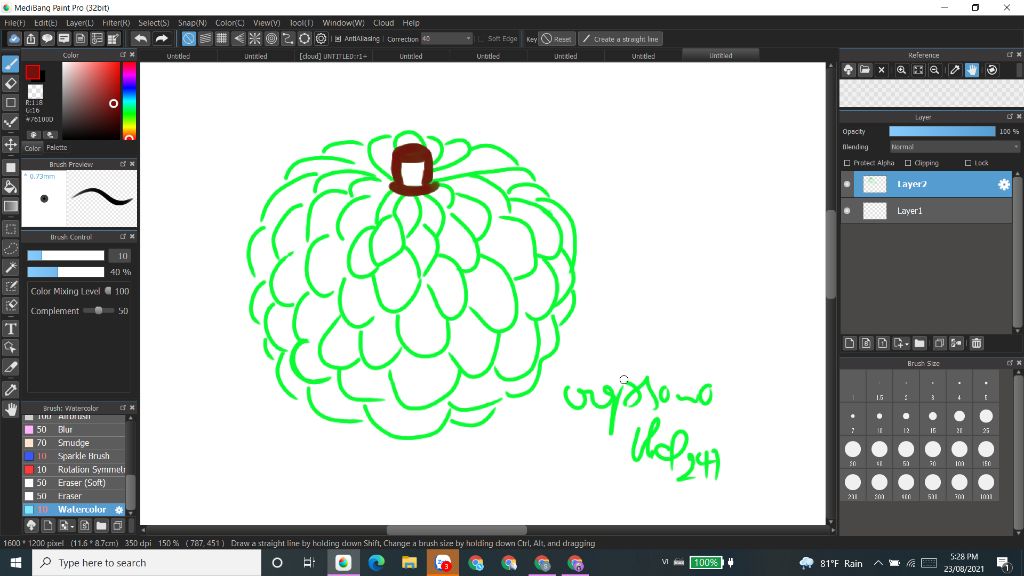Hide Layer1 visibility dot
Image resolution: width=1024 pixels, height=576 pixels.
coord(847,211)
